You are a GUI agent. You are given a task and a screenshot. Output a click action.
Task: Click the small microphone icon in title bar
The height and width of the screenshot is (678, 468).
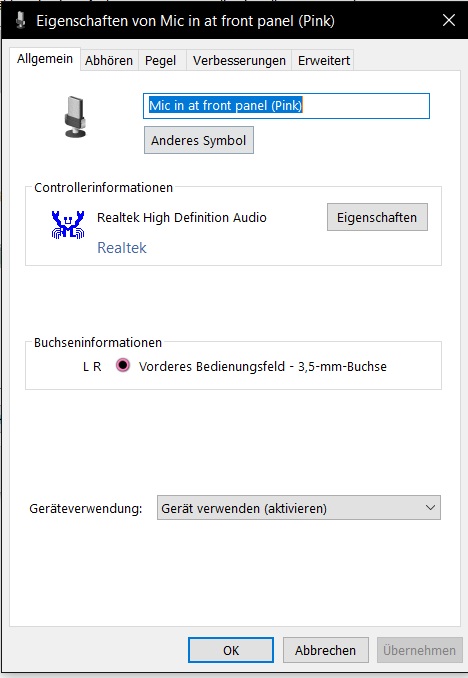[x=20, y=20]
